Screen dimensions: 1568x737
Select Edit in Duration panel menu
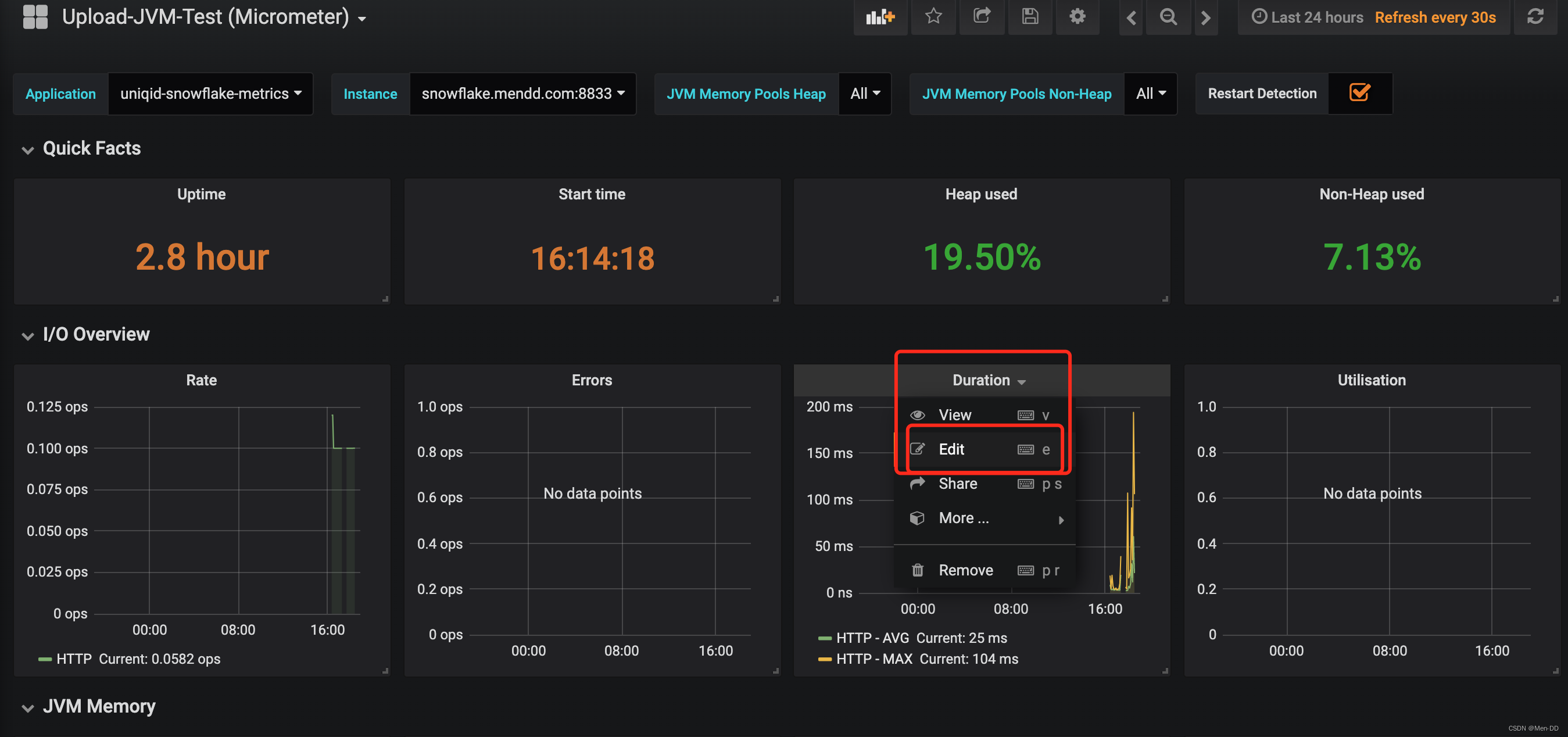(x=951, y=449)
